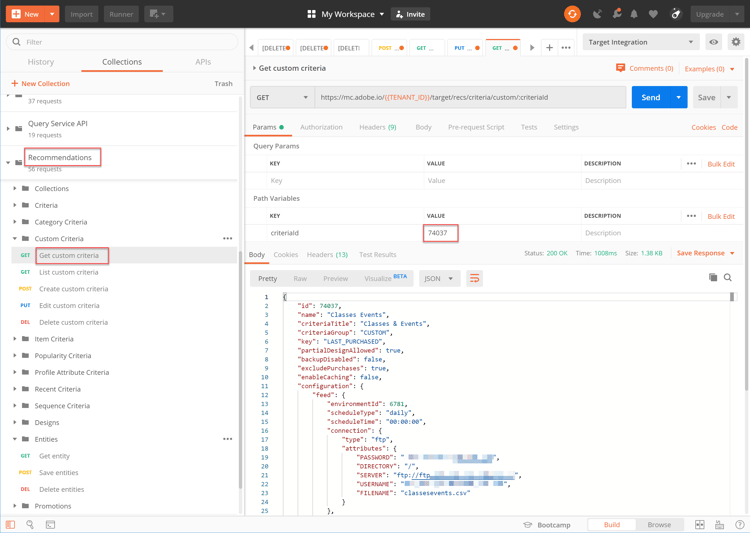Click the Send button

coord(651,97)
